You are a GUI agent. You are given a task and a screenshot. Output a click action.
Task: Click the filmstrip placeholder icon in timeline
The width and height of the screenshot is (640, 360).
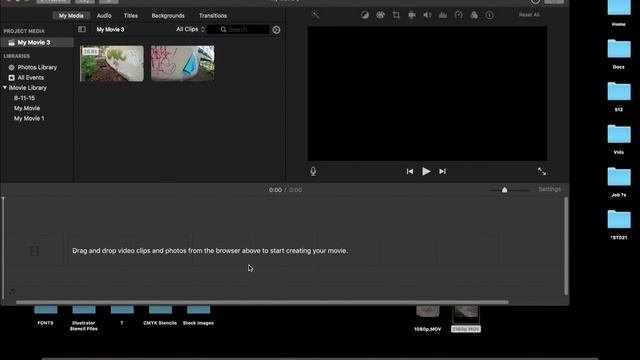pyautogui.click(x=35, y=251)
